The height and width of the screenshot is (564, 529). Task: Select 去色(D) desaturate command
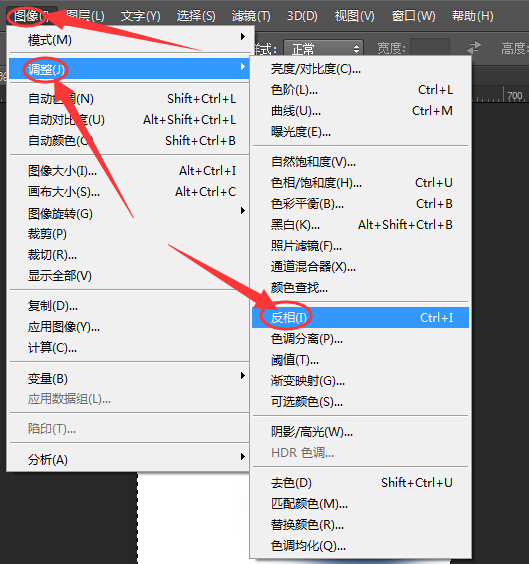click(361, 483)
